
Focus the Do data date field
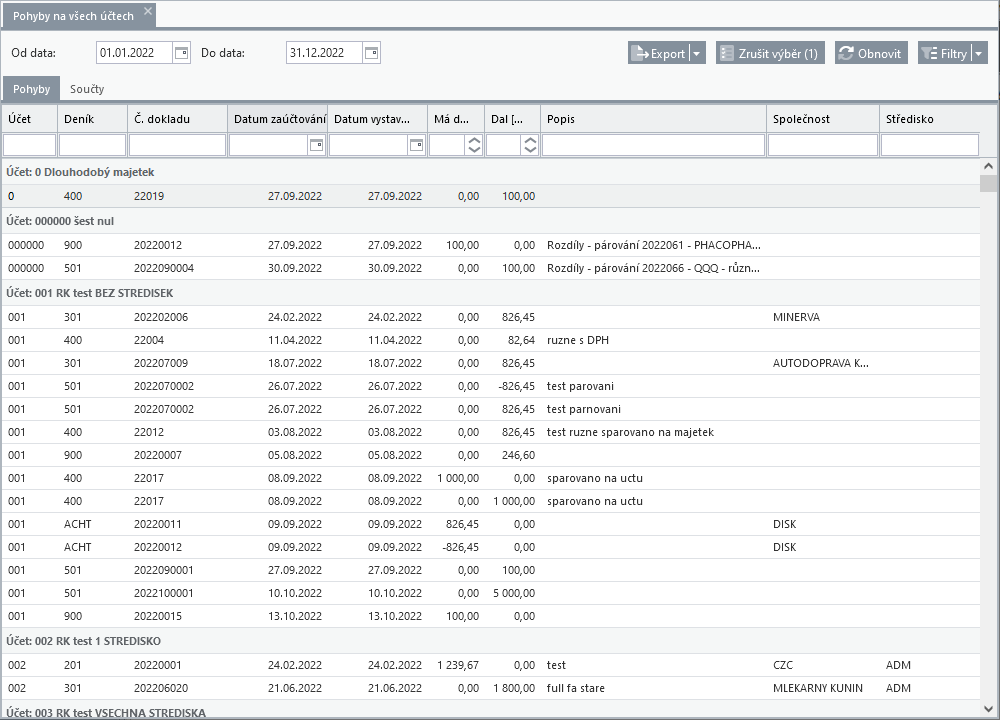325,53
